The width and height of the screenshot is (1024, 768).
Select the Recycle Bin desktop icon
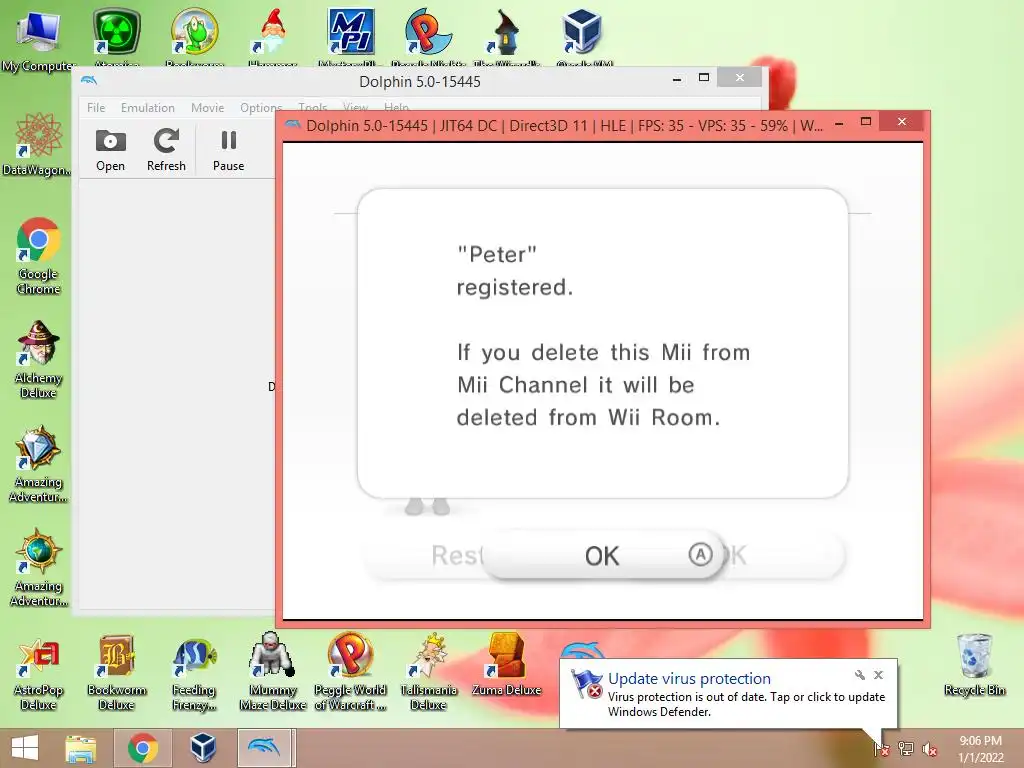point(974,665)
